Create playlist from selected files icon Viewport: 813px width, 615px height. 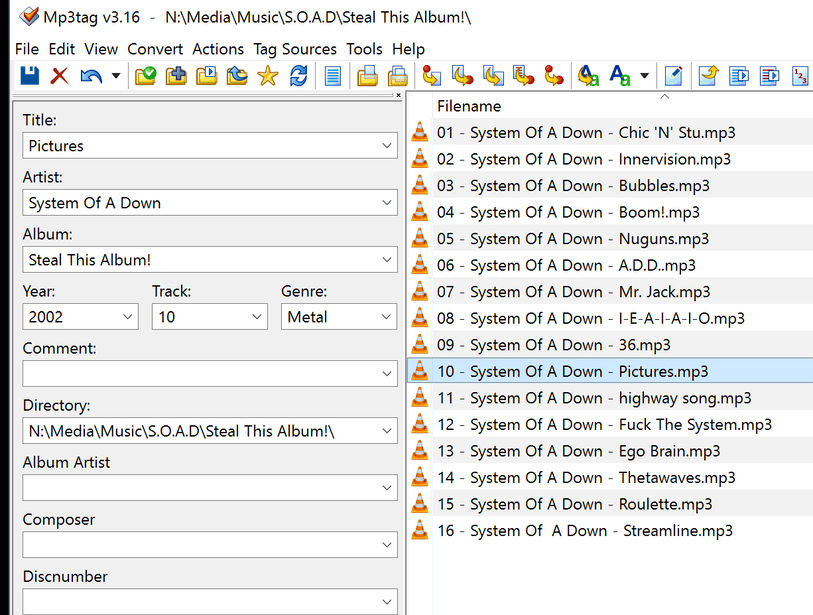[769, 76]
